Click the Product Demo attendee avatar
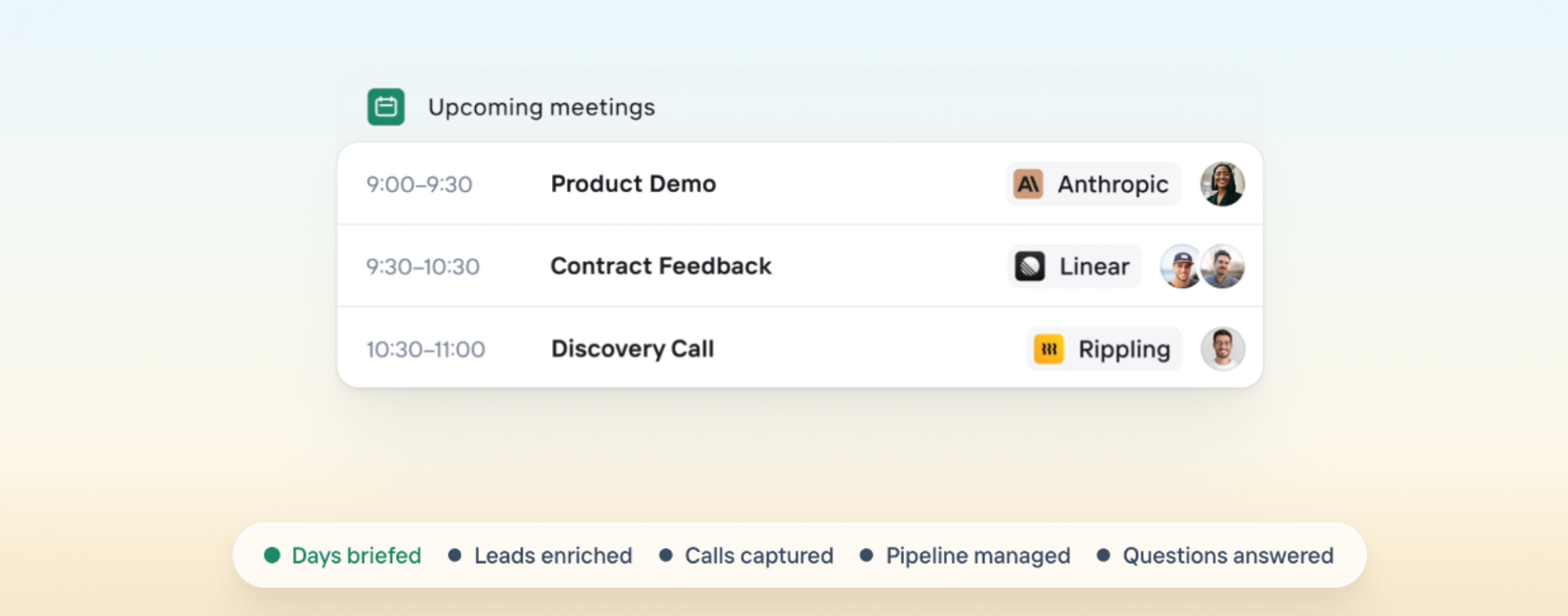The height and width of the screenshot is (616, 1568). click(x=1222, y=184)
